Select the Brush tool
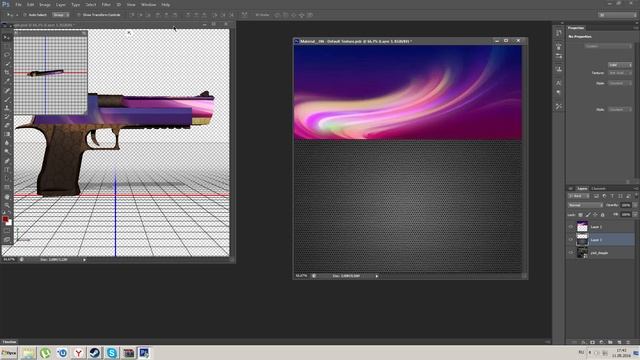640x360 pixels. point(7,99)
